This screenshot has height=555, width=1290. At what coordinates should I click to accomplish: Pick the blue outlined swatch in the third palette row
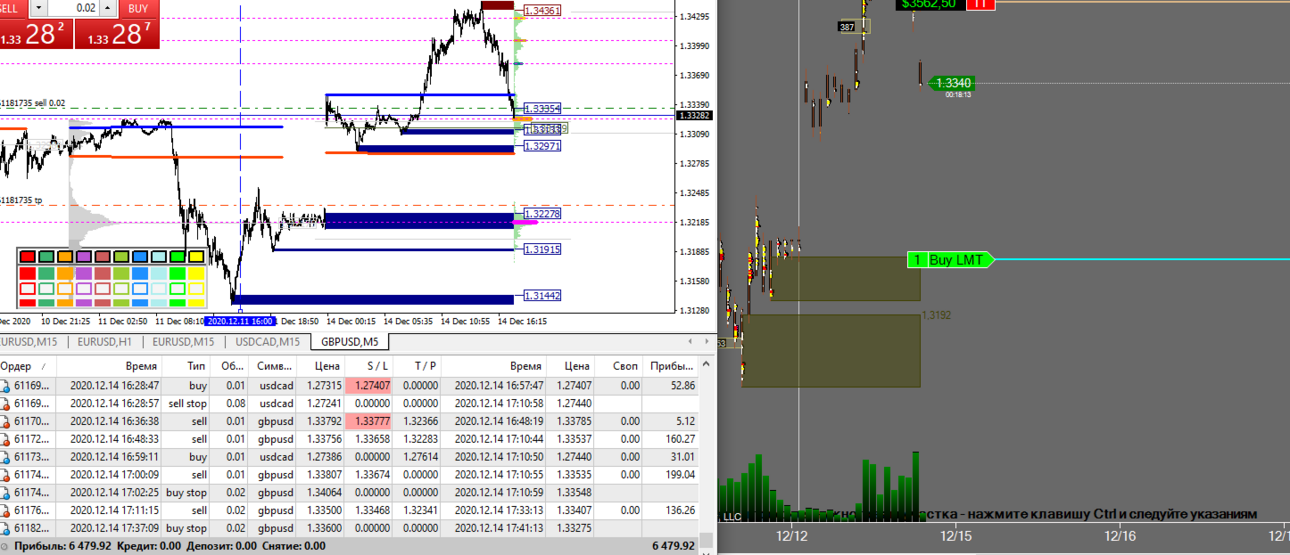pyautogui.click(x=140, y=289)
